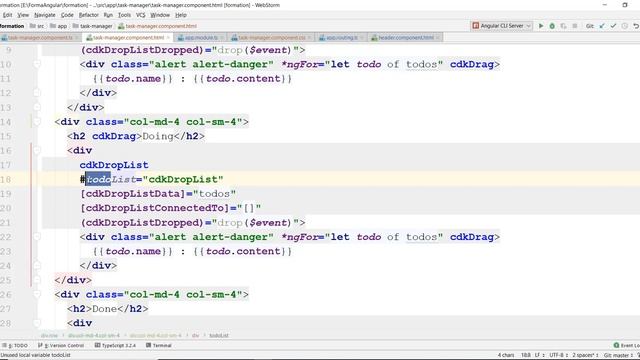Open the Terminal tool window
Screen dimensions: 640x360
pyautogui.click(x=159, y=345)
